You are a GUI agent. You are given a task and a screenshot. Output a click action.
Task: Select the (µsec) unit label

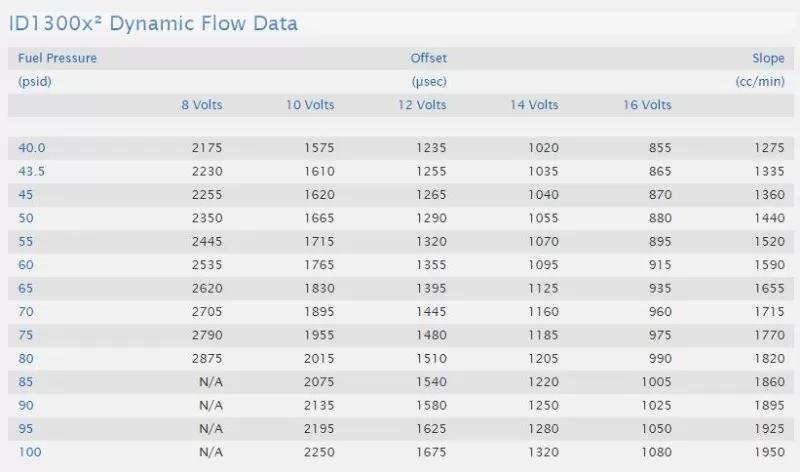point(429,82)
